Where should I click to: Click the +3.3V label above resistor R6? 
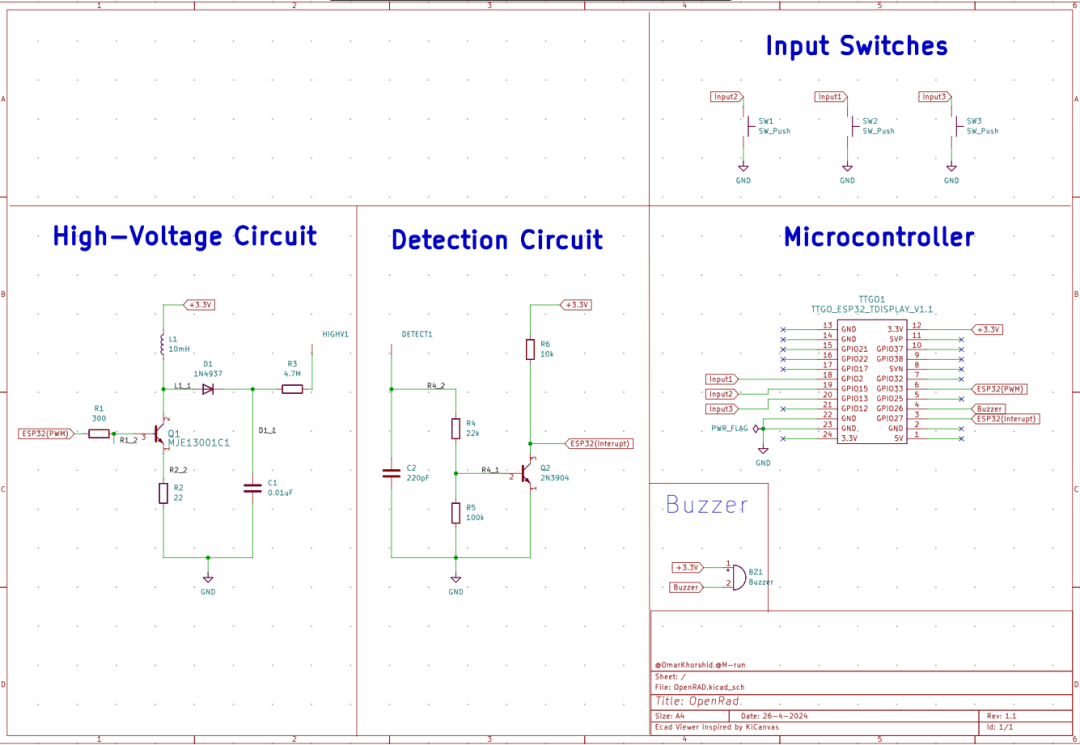pyautogui.click(x=576, y=304)
